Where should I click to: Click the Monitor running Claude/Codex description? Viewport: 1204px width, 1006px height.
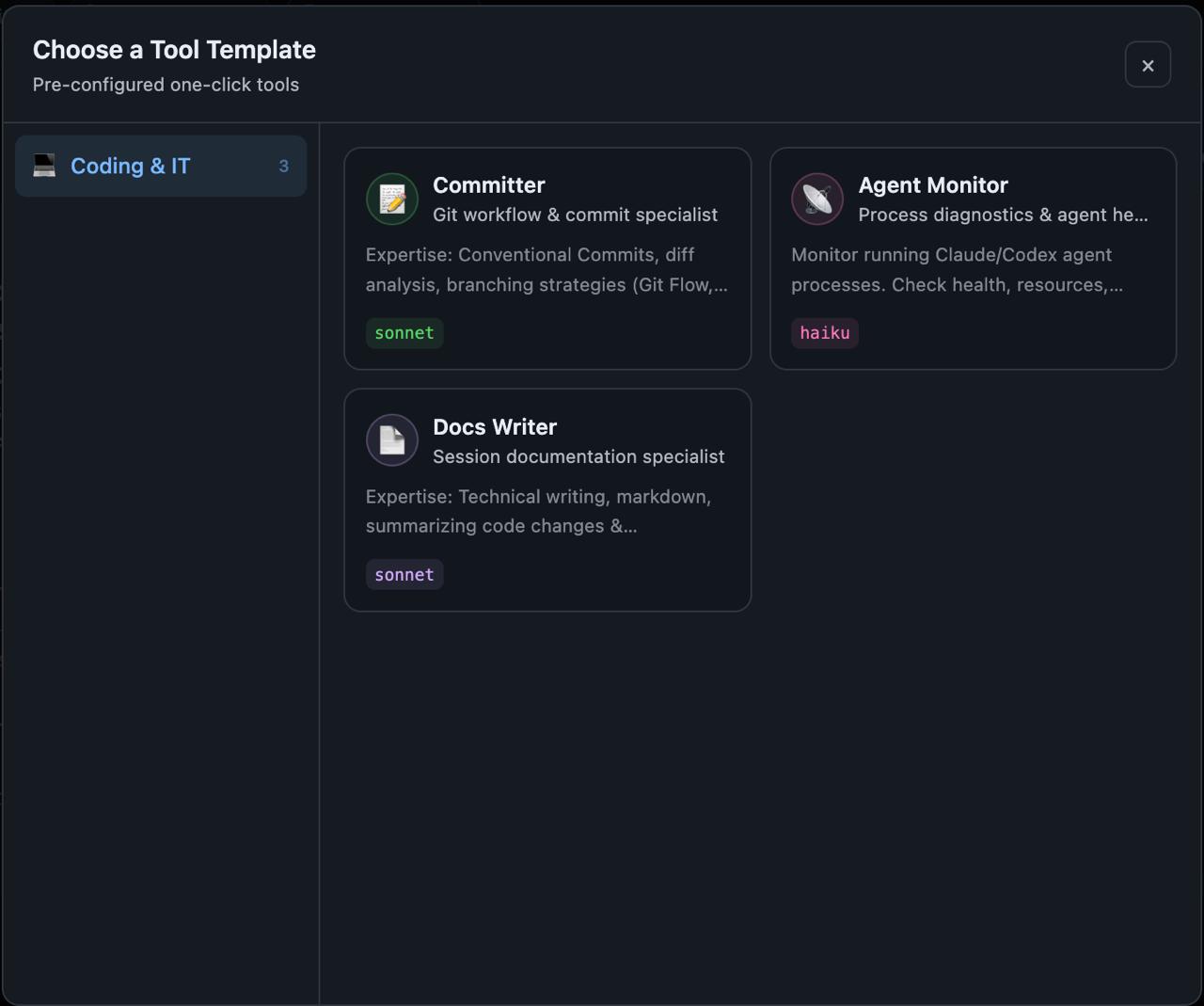956,269
